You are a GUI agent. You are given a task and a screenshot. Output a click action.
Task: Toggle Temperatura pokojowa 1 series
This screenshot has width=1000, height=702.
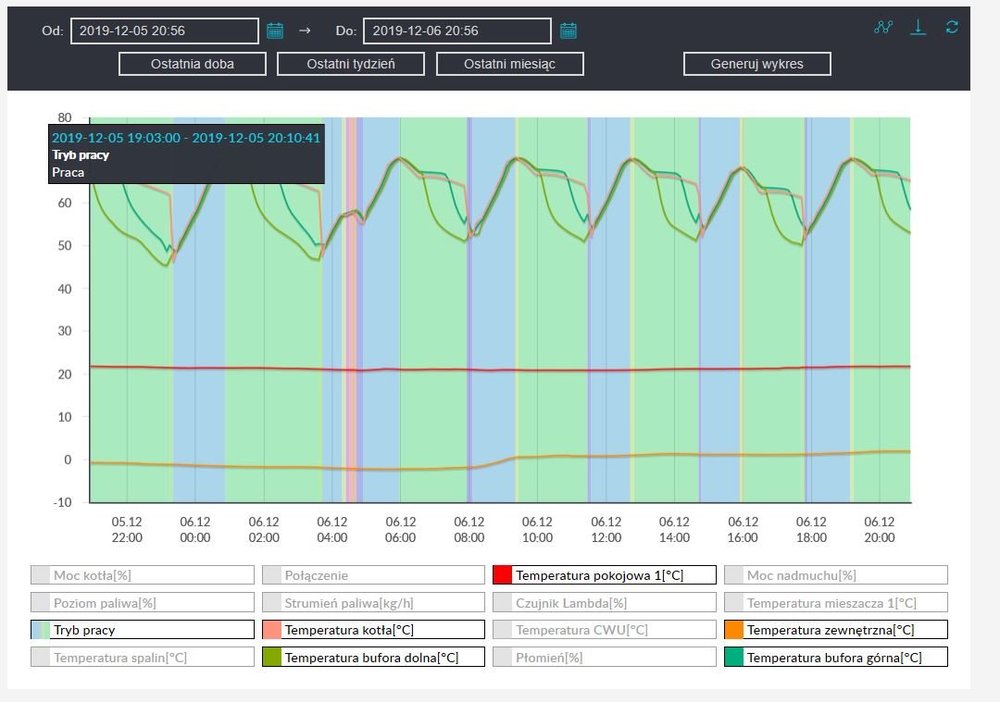pyautogui.click(x=604, y=575)
